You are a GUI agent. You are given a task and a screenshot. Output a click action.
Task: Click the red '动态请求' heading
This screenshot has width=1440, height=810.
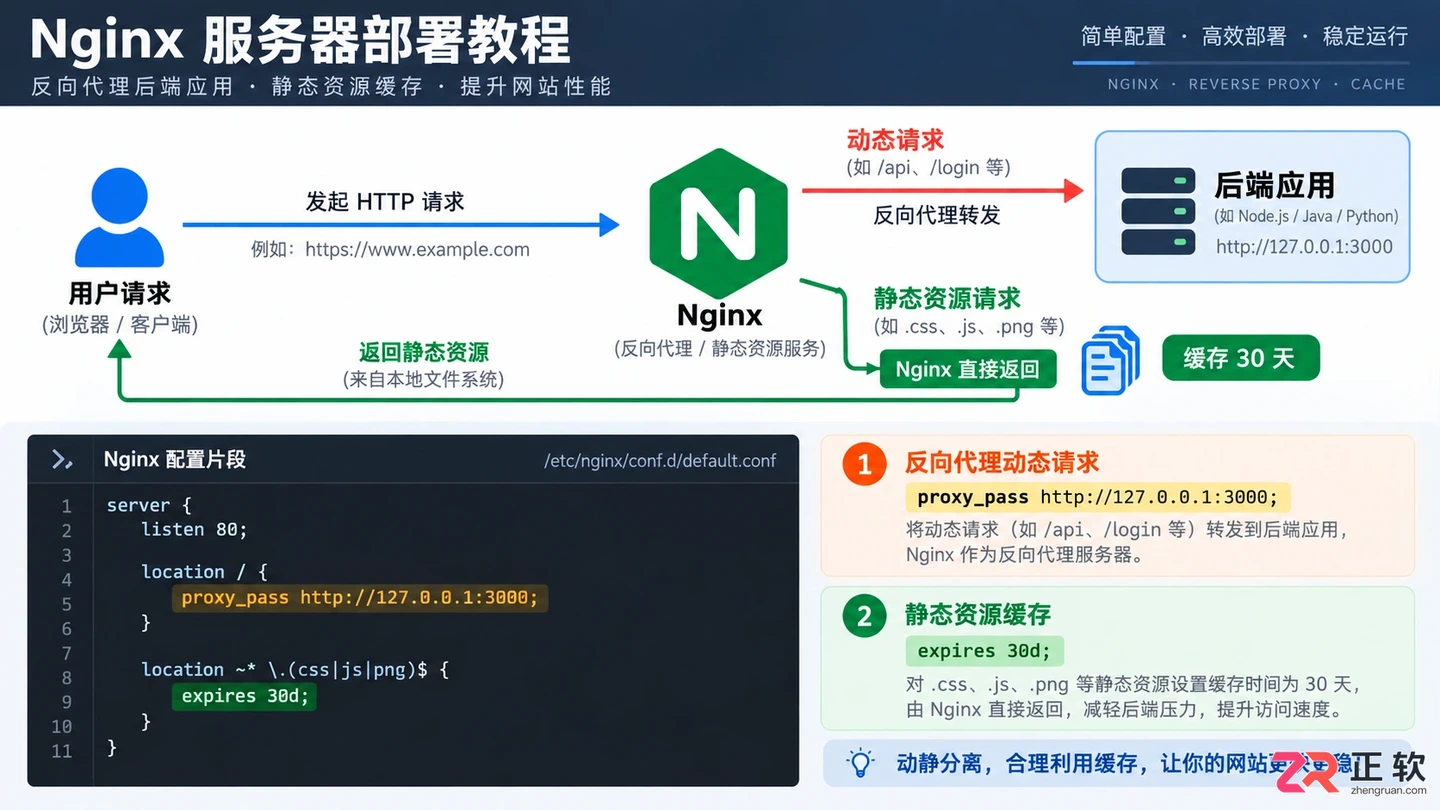pyautogui.click(x=895, y=140)
